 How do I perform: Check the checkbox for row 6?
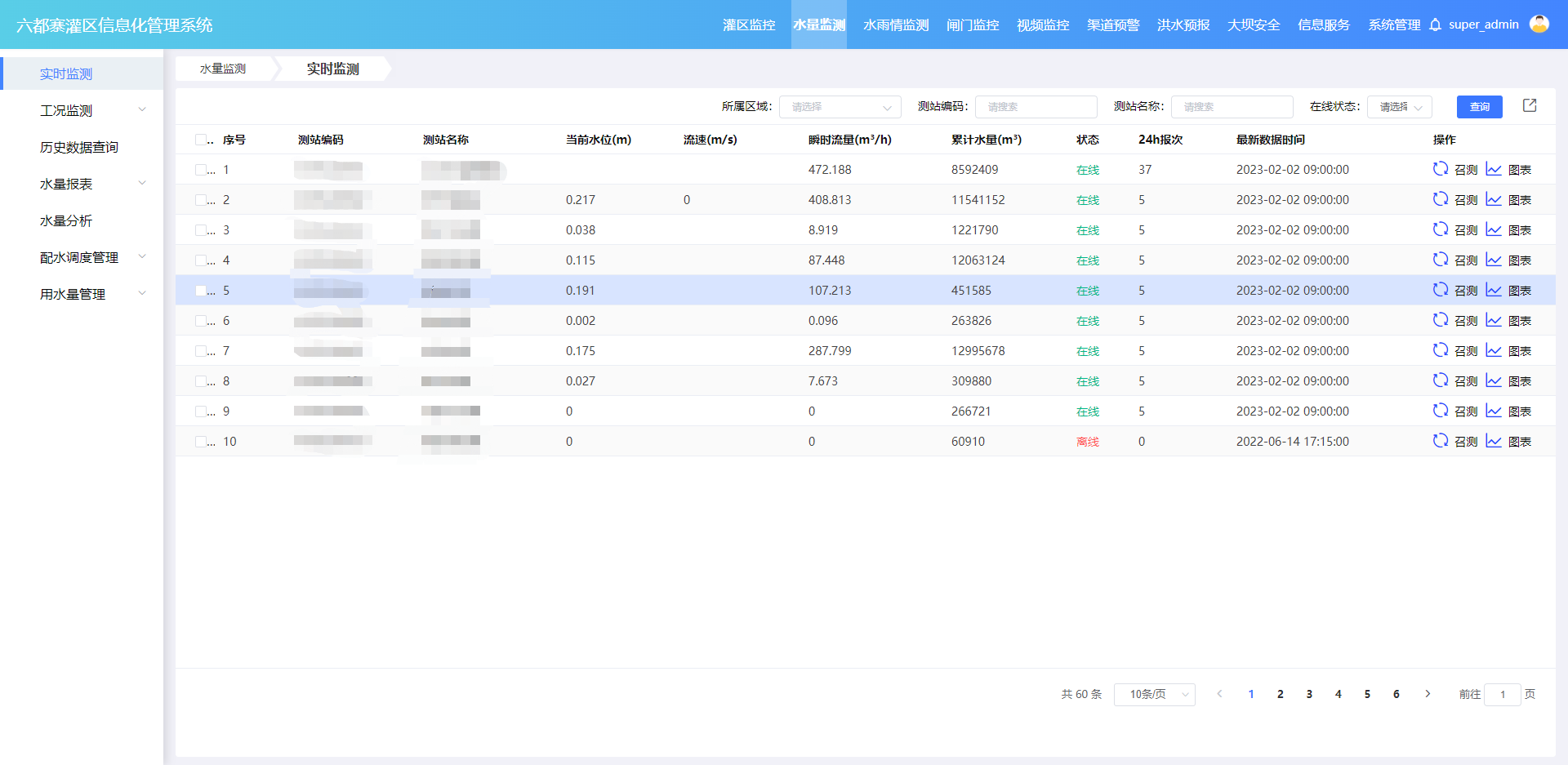click(x=200, y=321)
